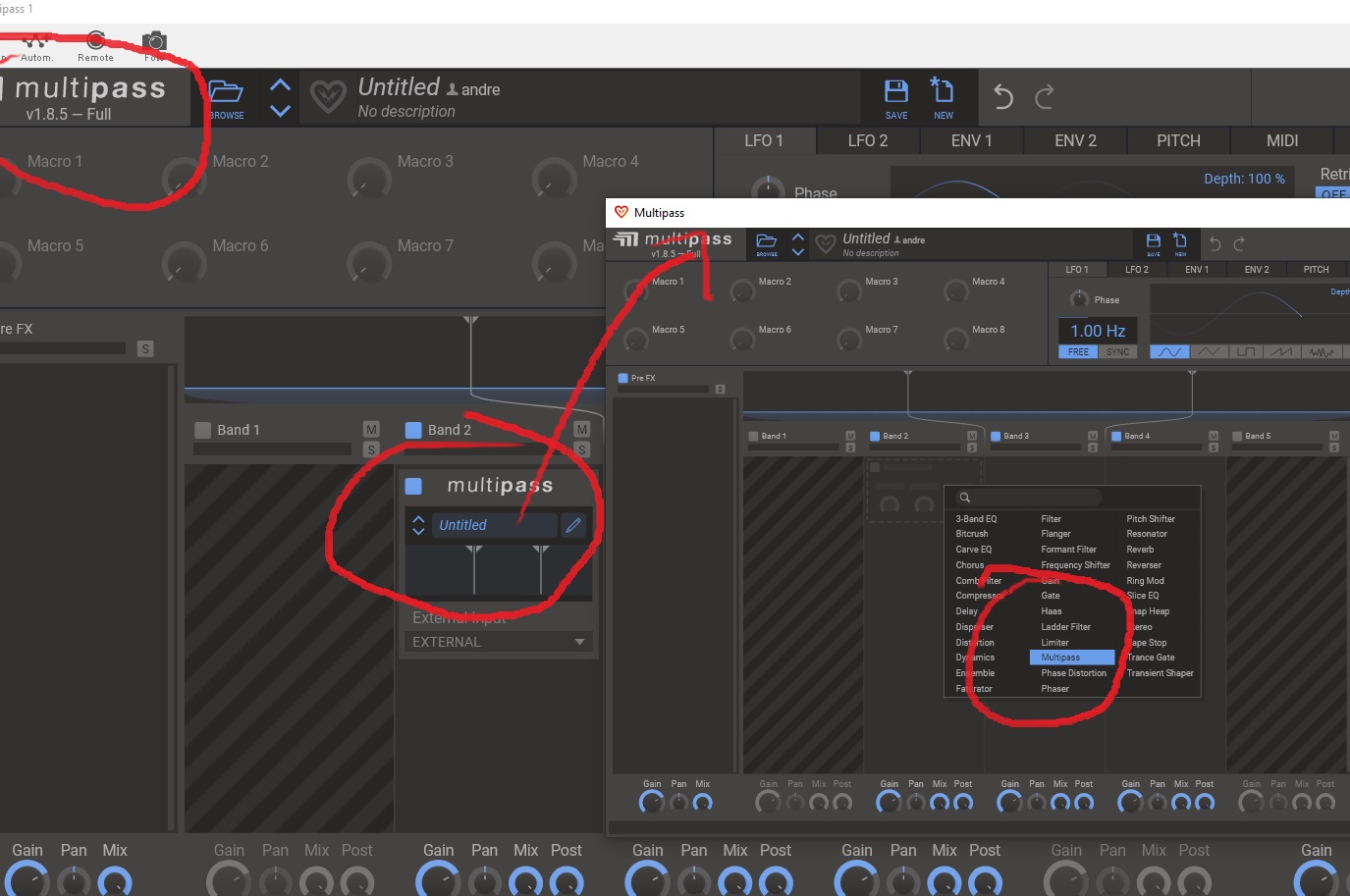
Task: Adjust the Phase knob in small window
Action: pyautogui.click(x=1079, y=299)
